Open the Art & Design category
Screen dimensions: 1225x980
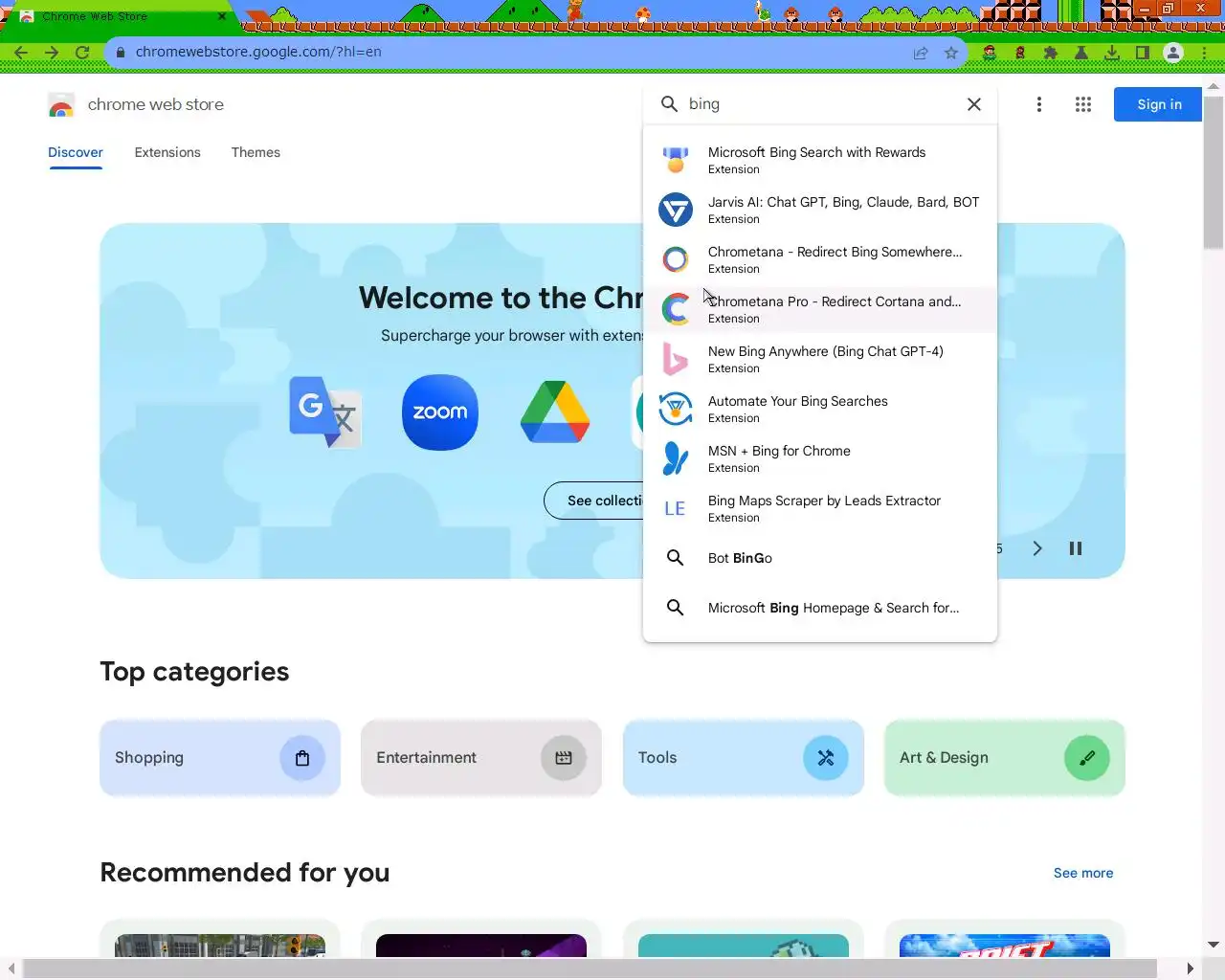1005,758
